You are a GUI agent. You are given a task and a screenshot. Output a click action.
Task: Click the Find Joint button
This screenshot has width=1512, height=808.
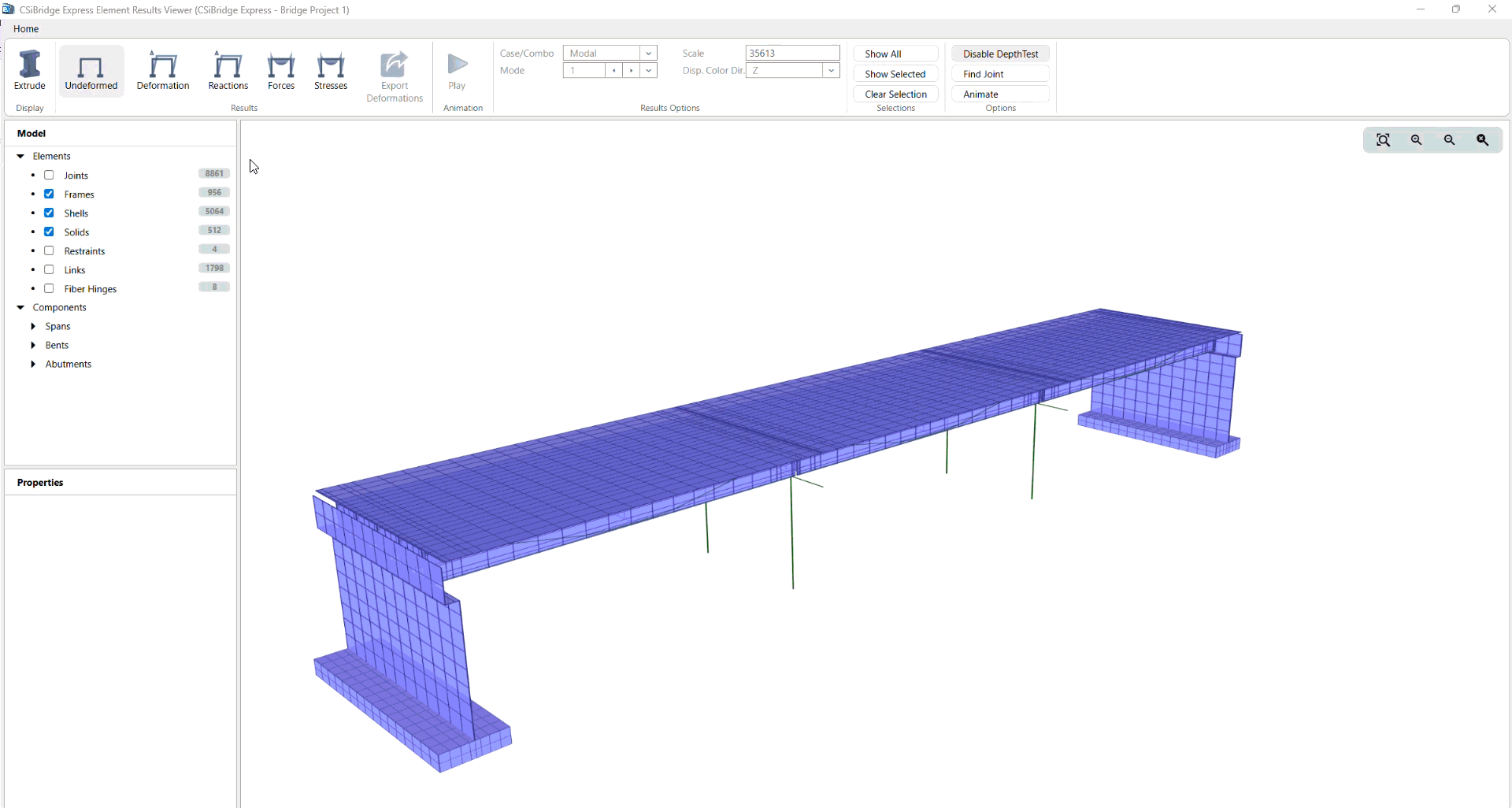click(1000, 74)
